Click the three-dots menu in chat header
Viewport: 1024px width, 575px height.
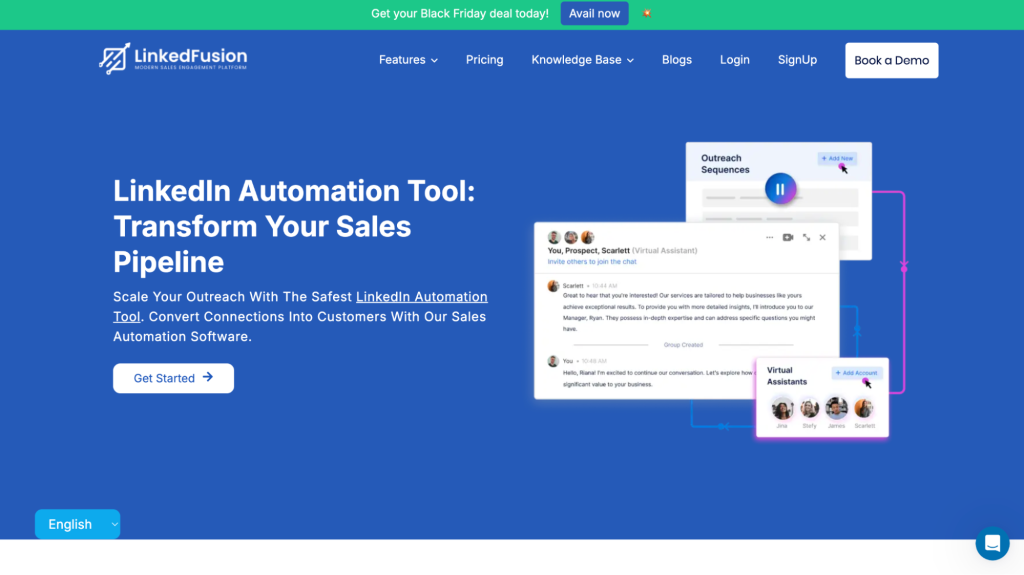pos(769,237)
